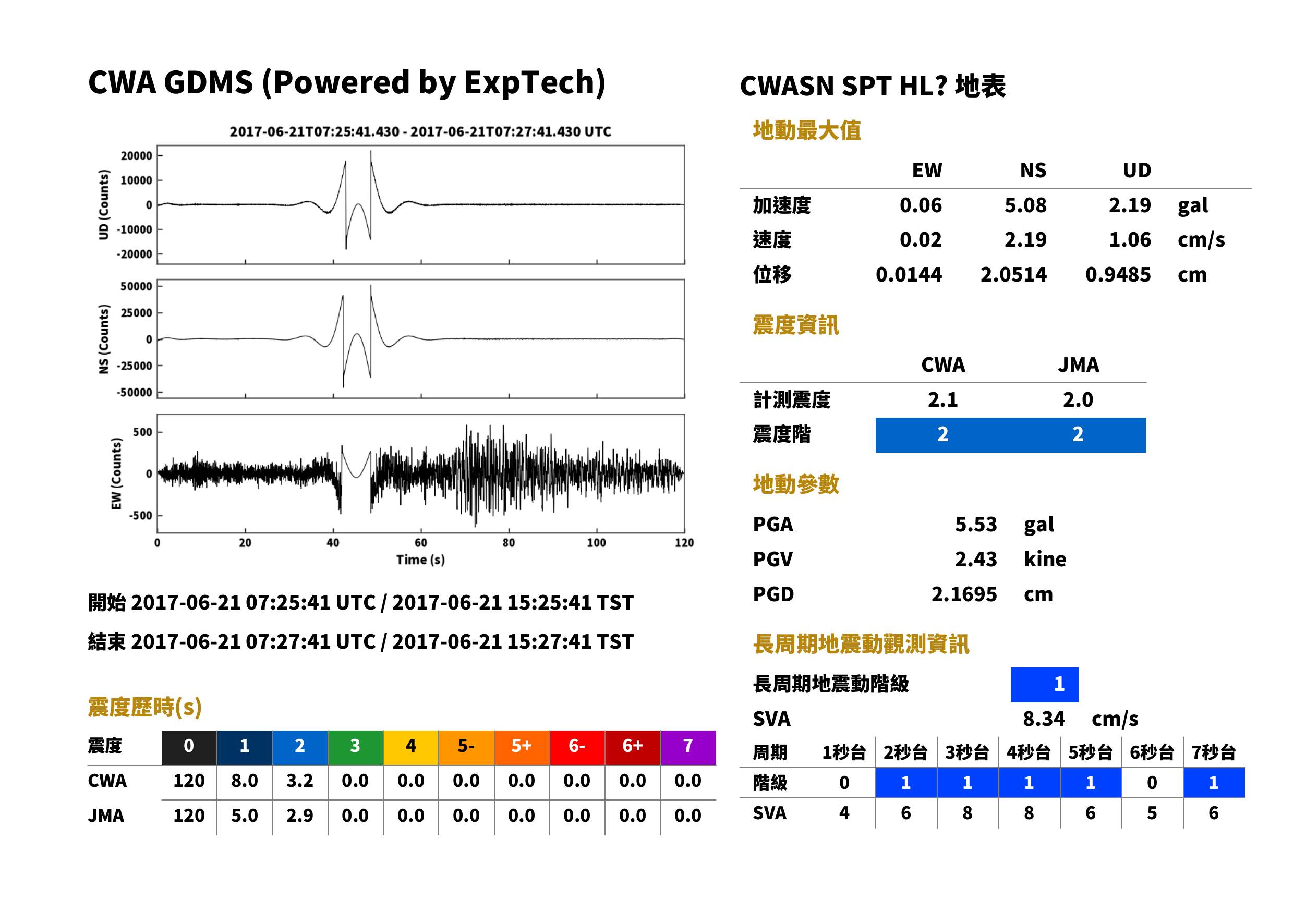Click the 2秒台 period column header
The image size is (1294, 924).
[x=905, y=753]
